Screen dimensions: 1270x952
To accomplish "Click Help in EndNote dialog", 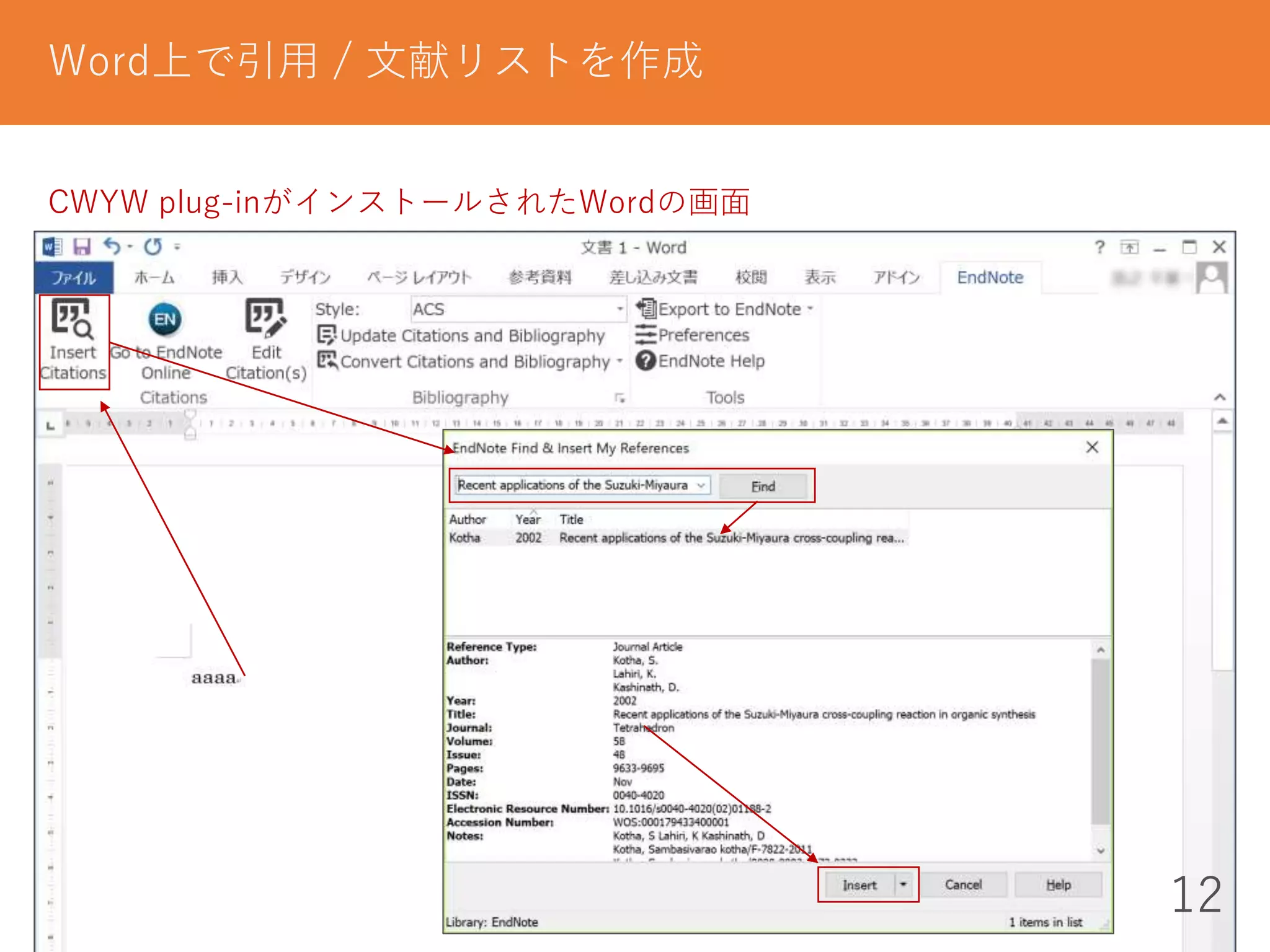I will click(x=1059, y=884).
